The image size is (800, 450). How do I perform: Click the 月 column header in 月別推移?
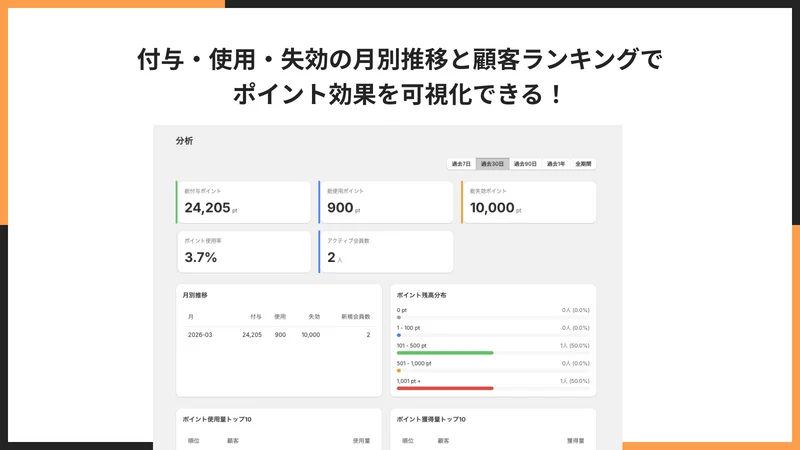tap(191, 316)
